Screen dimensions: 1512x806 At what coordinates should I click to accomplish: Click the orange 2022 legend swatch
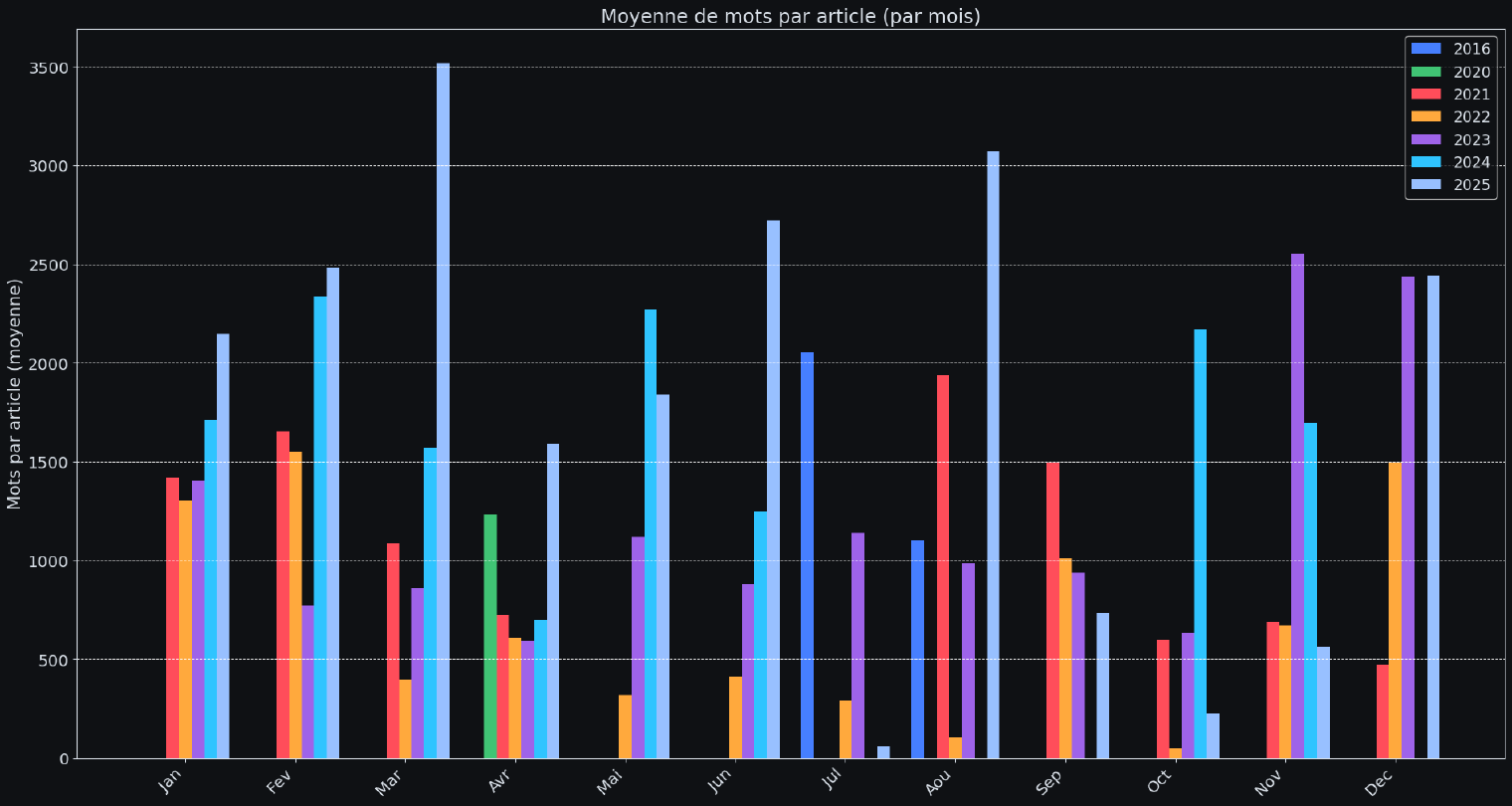(1427, 117)
